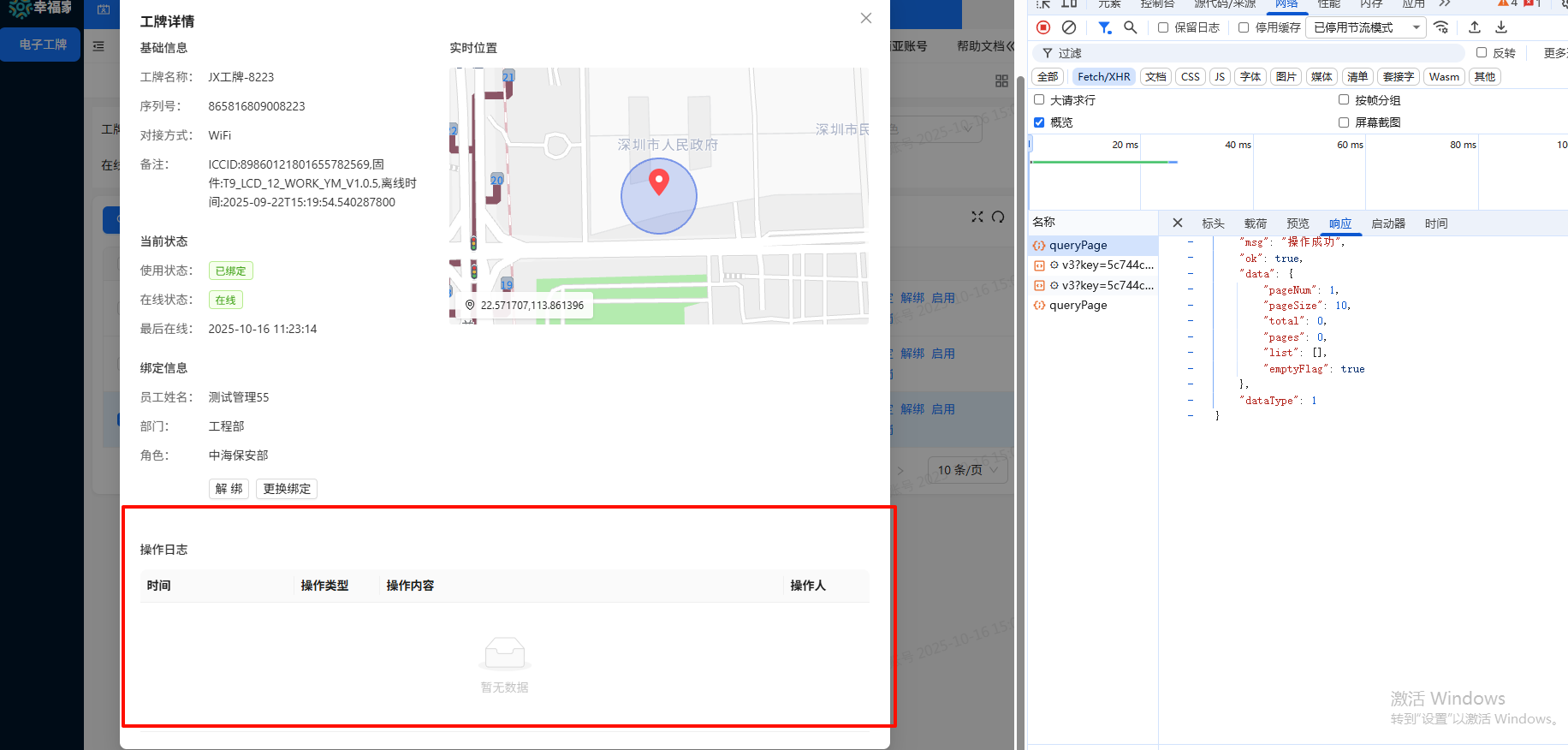The width and height of the screenshot is (1568, 750).
Task: Click the export HAR download icon
Action: pyautogui.click(x=1501, y=27)
